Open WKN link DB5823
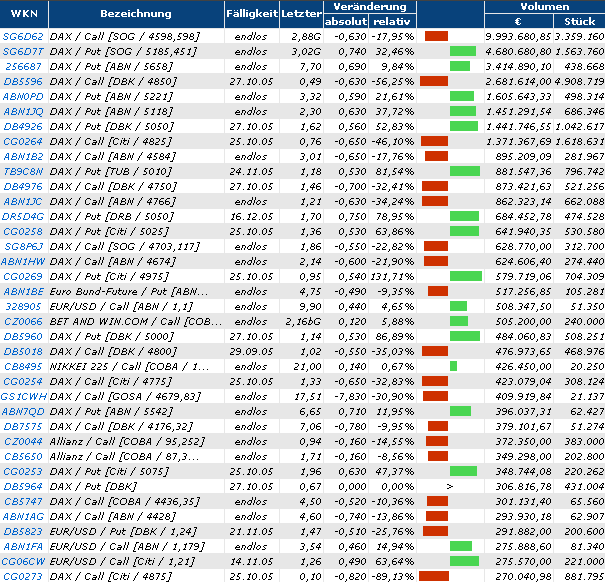 coord(23,531)
